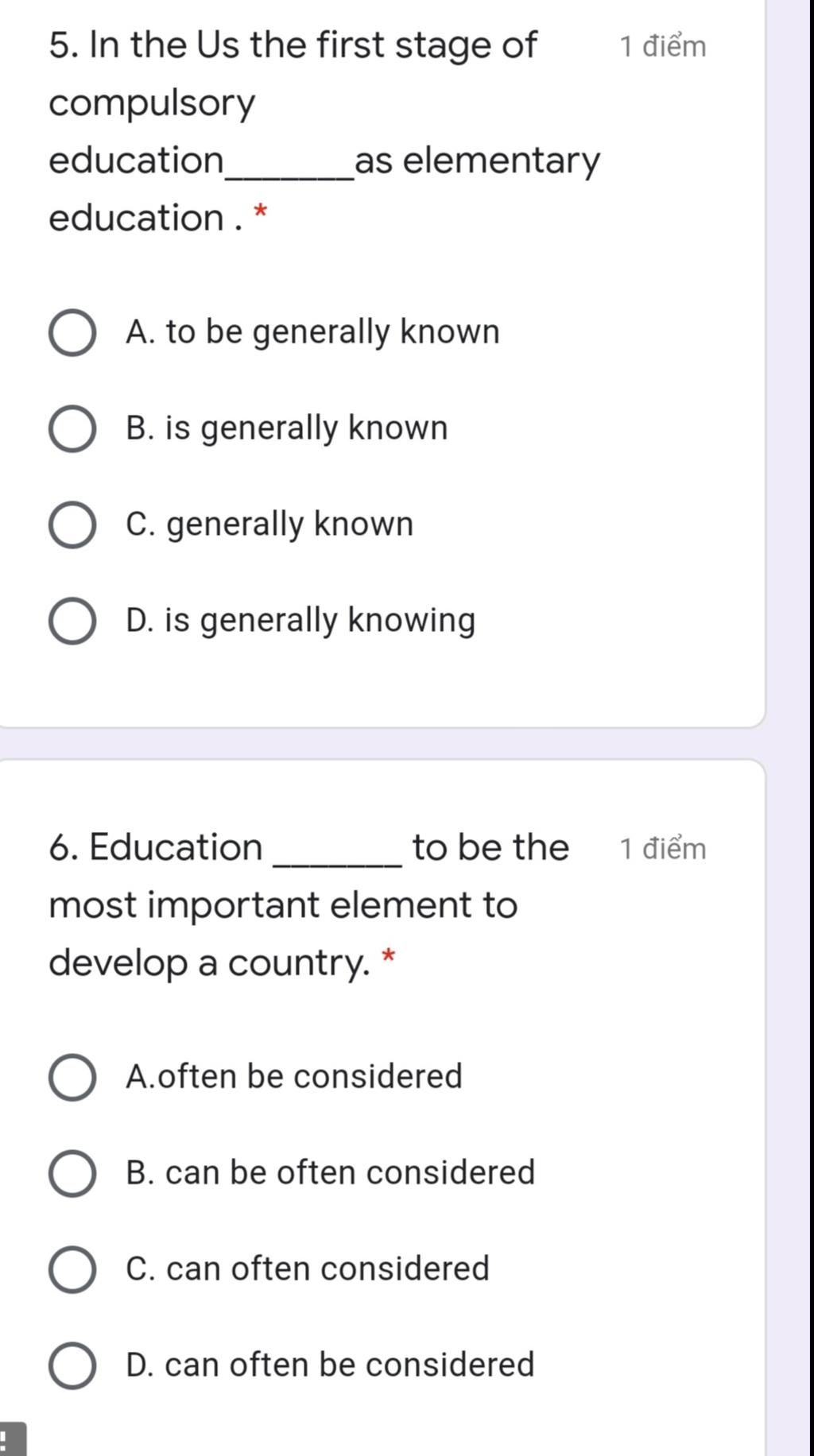Choose radio option B. is generally known
The image size is (814, 1456).
click(x=72, y=428)
